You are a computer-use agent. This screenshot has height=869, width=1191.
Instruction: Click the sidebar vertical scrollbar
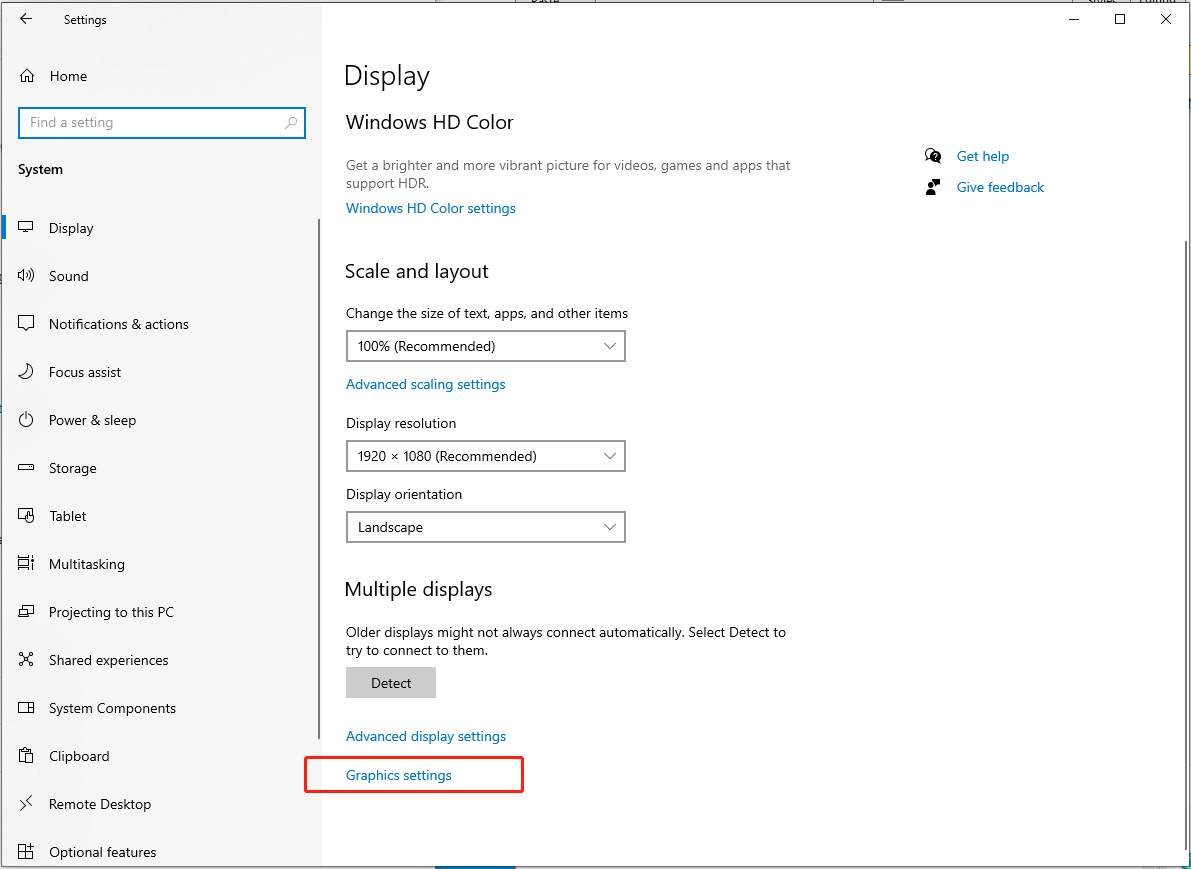tap(319, 479)
